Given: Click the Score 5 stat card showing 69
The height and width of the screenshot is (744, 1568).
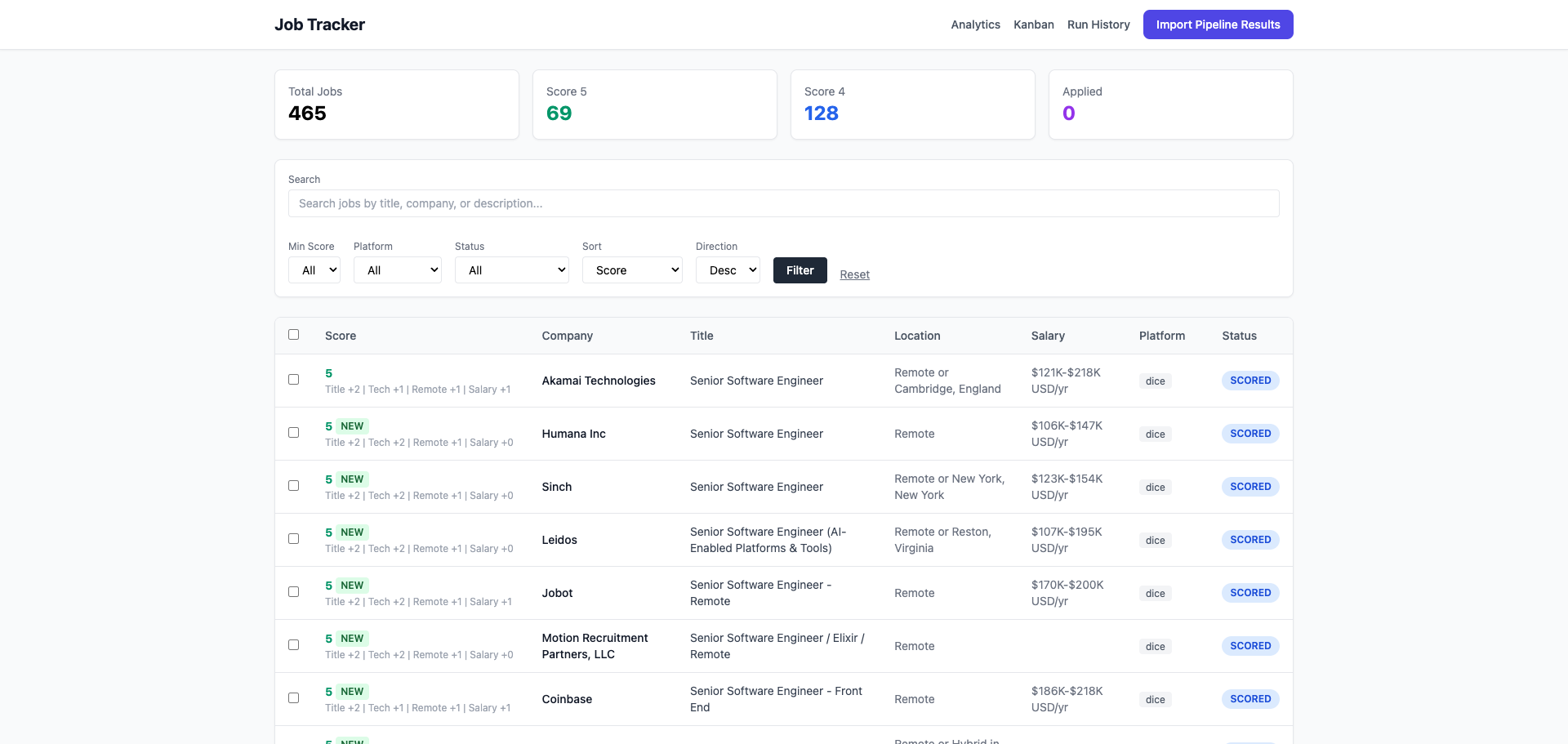Looking at the screenshot, I should tap(654, 105).
